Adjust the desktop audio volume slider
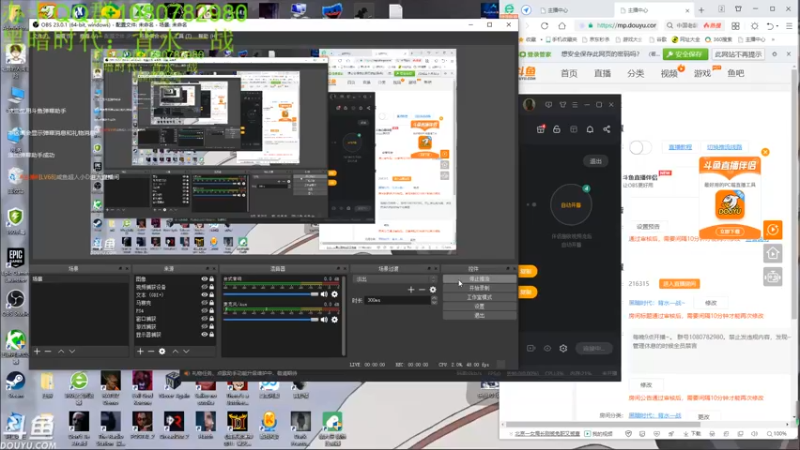The height and width of the screenshot is (450, 800). coord(270,294)
